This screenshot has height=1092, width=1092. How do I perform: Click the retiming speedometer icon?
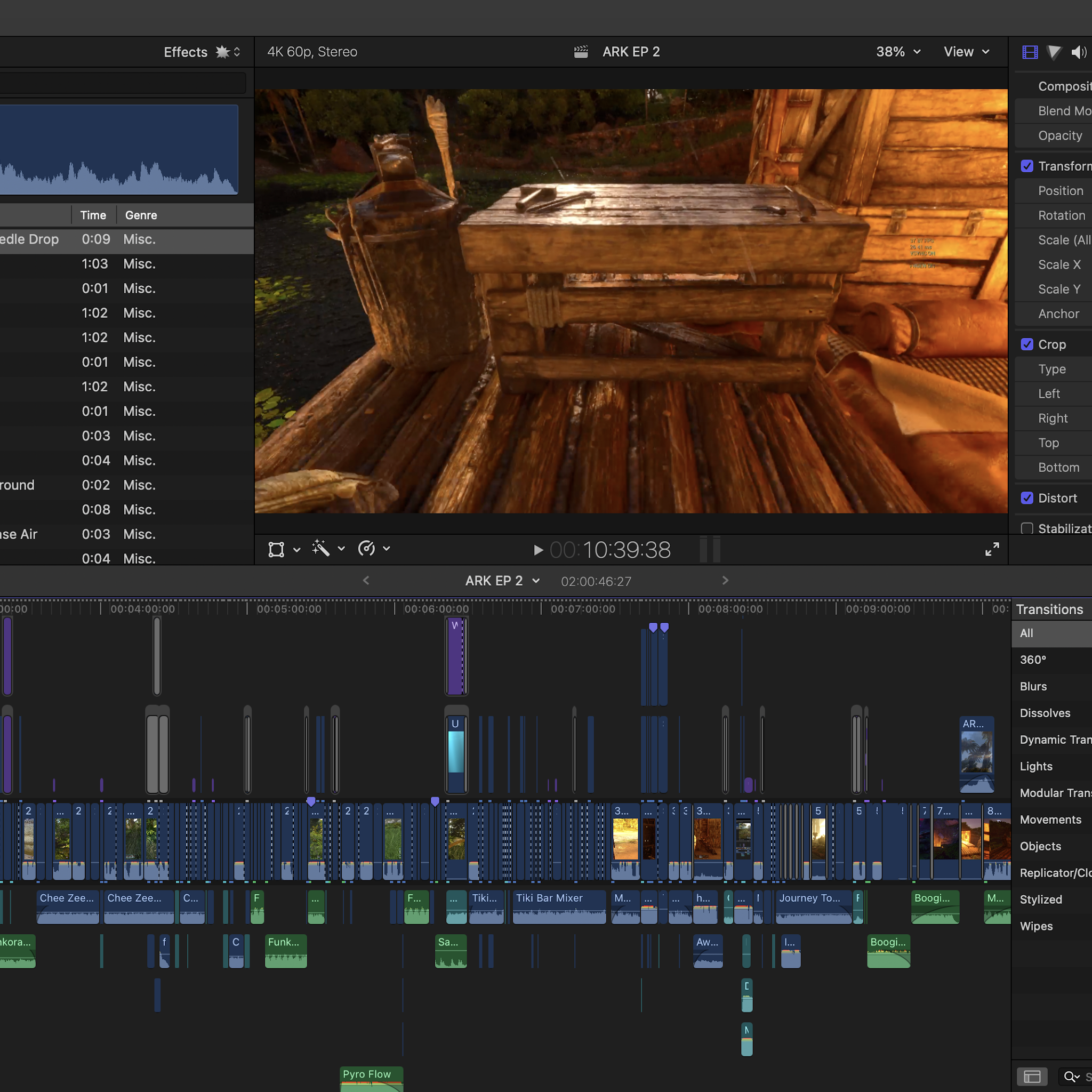(x=367, y=548)
